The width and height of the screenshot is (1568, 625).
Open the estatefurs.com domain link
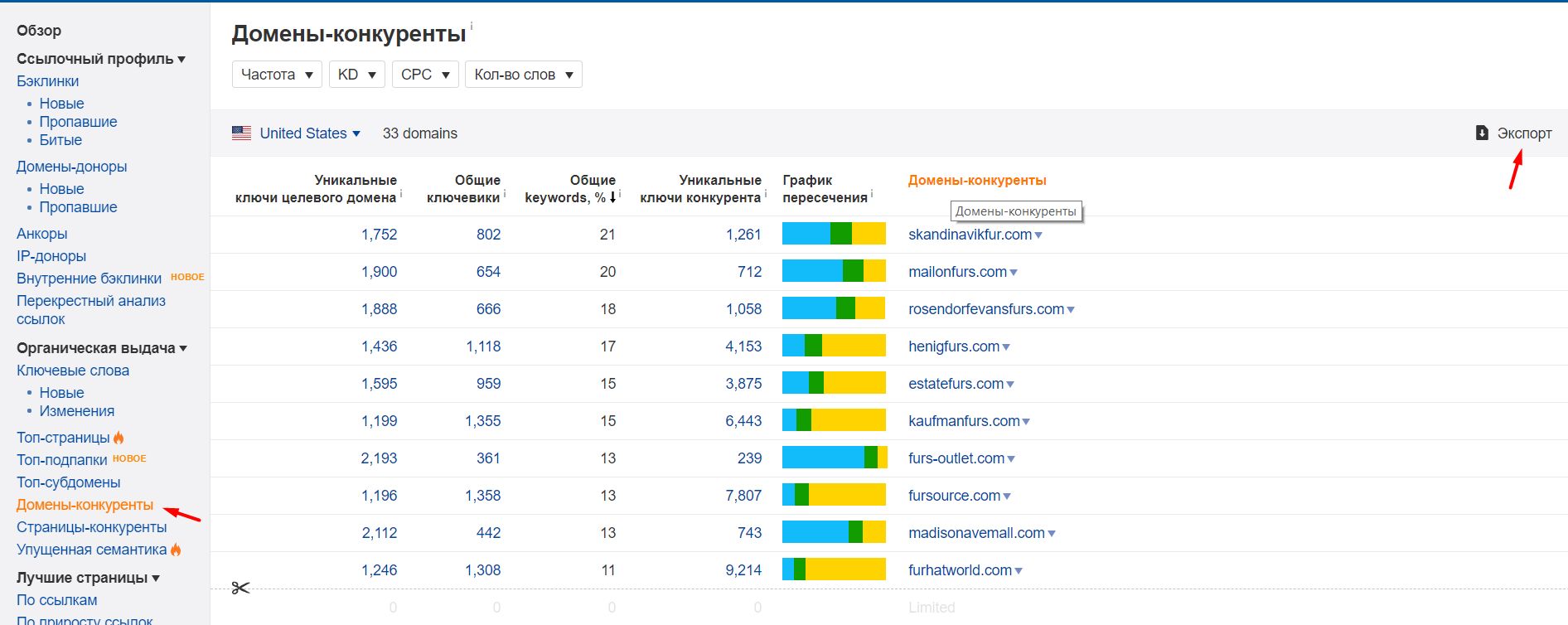pos(956,384)
